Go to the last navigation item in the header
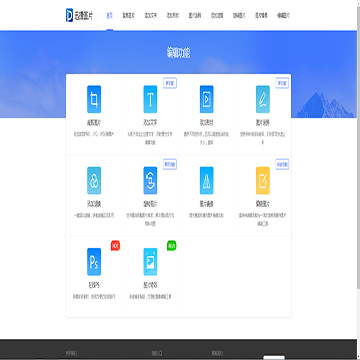The height and width of the screenshot is (360, 360). [283, 16]
